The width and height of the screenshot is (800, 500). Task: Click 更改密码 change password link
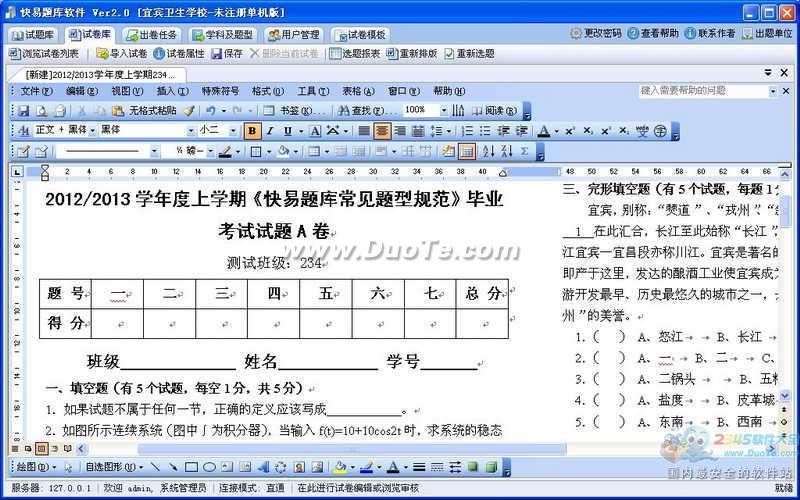596,34
